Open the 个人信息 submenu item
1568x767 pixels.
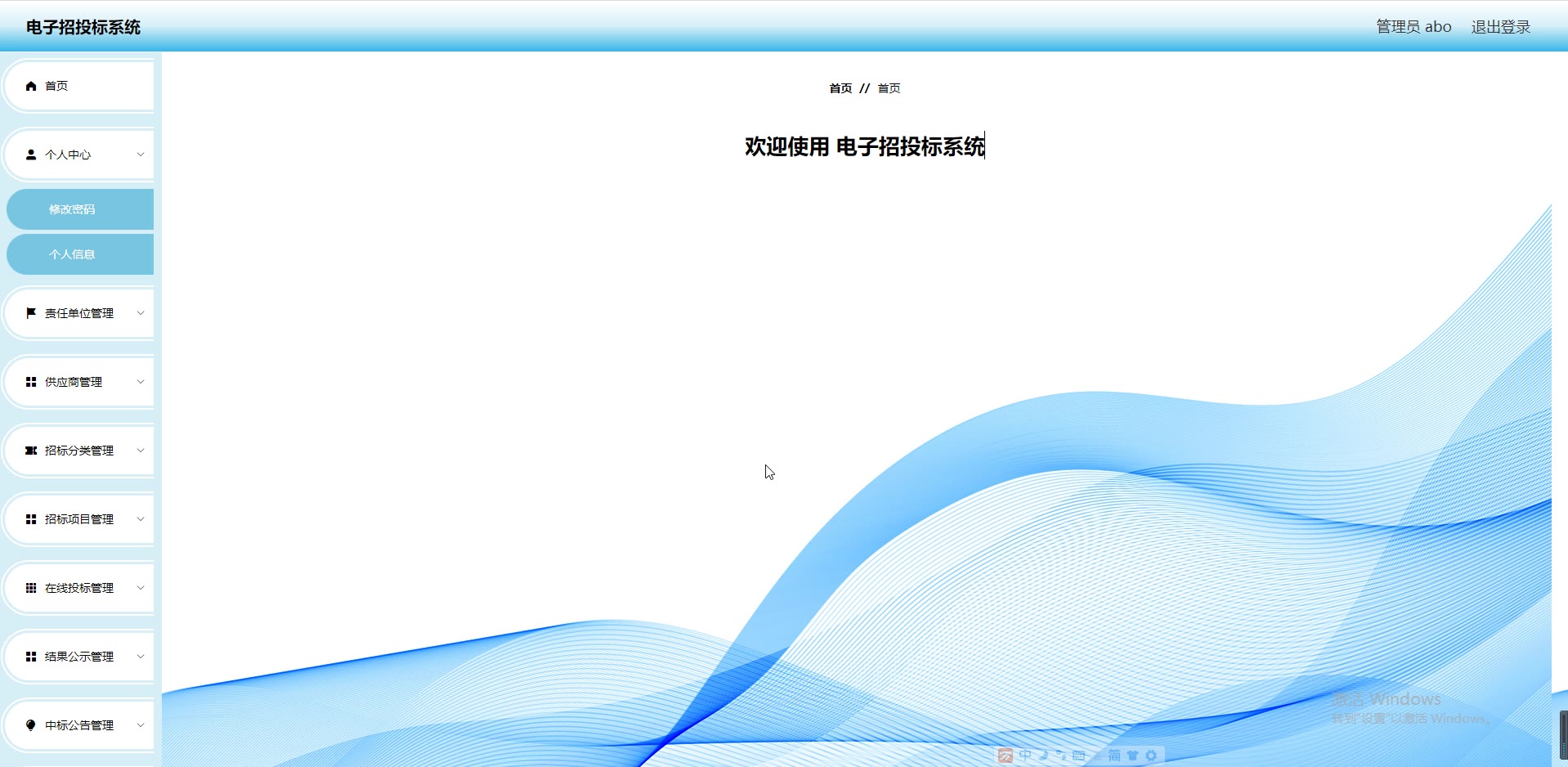tap(80, 254)
